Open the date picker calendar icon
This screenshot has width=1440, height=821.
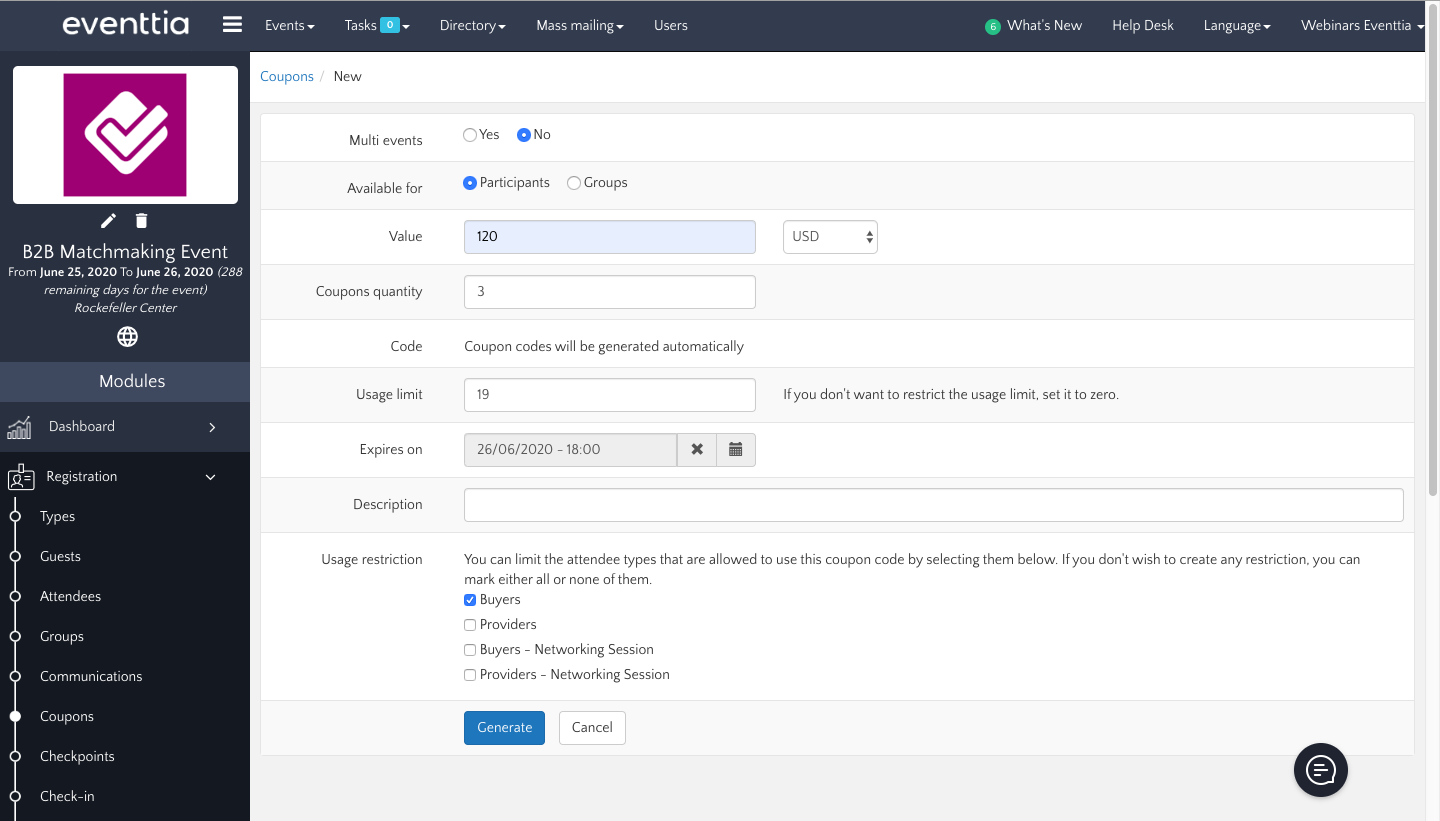736,449
